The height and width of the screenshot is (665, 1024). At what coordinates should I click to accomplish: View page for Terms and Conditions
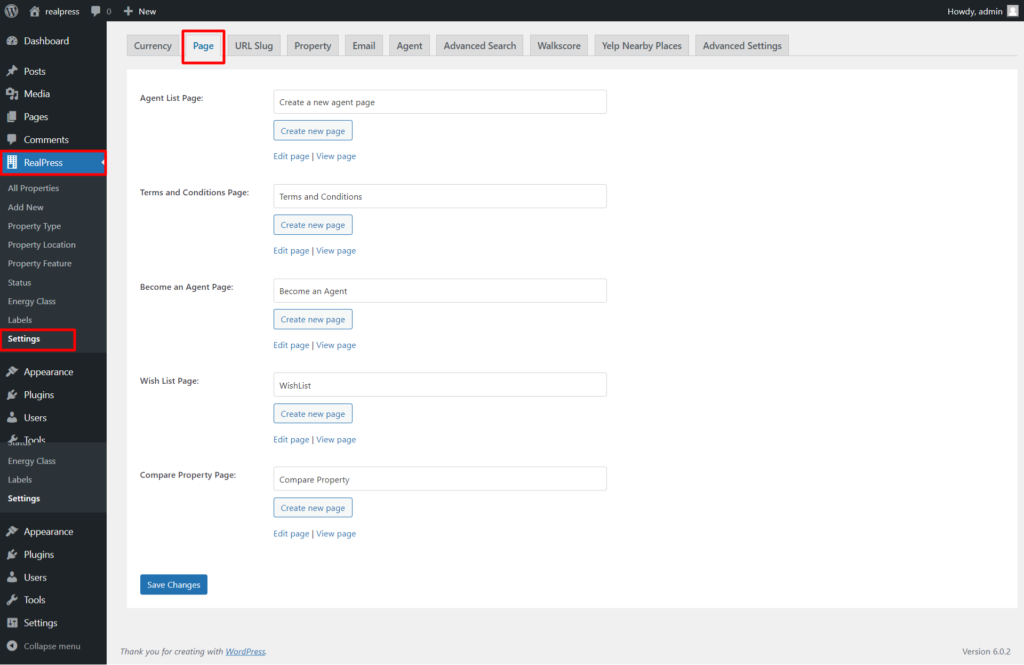pyautogui.click(x=336, y=250)
